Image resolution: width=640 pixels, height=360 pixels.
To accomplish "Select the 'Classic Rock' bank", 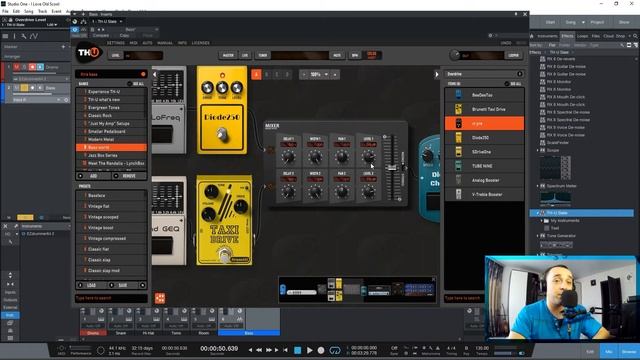I will 111,116.
